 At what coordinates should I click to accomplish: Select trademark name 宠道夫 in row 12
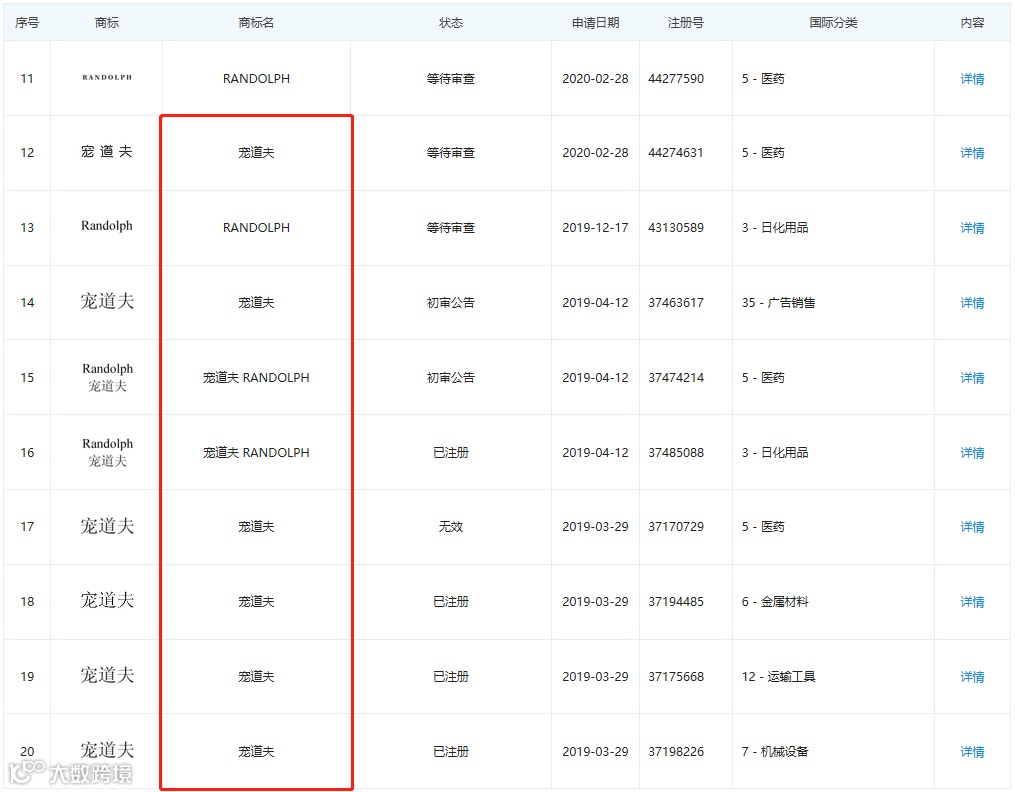point(256,153)
